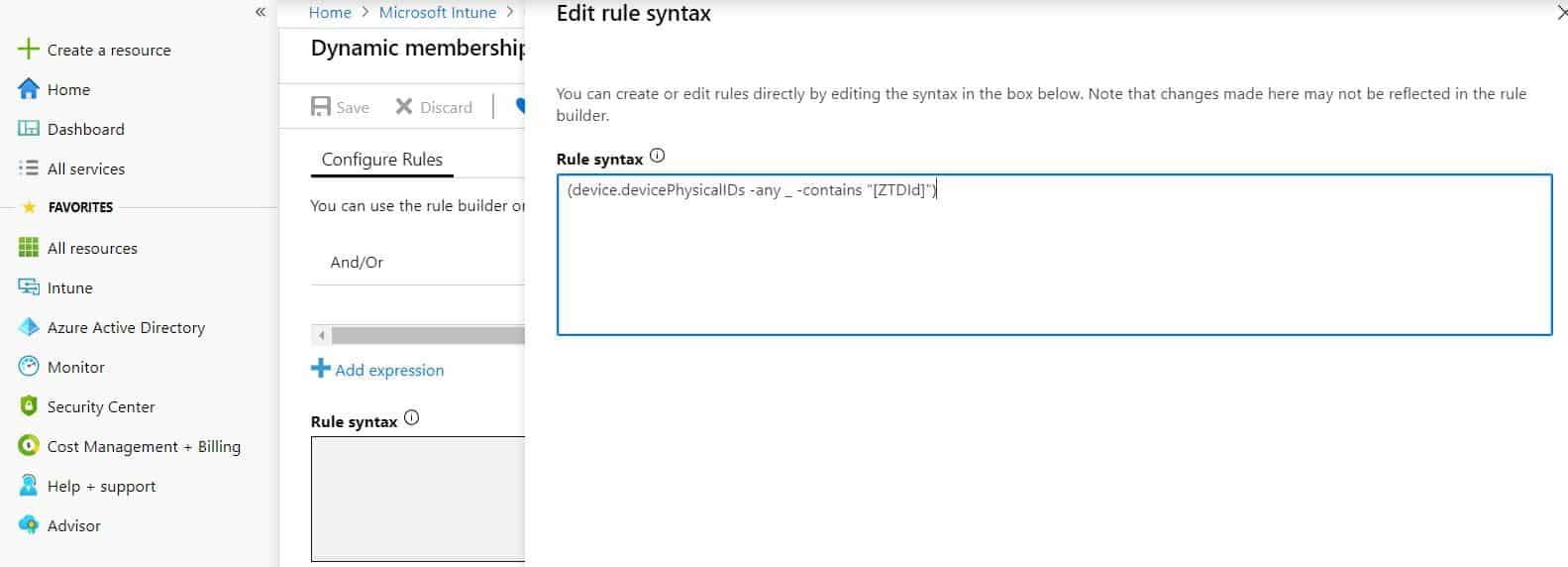
Task: Click the green plus Create a resource icon
Action: 29,50
